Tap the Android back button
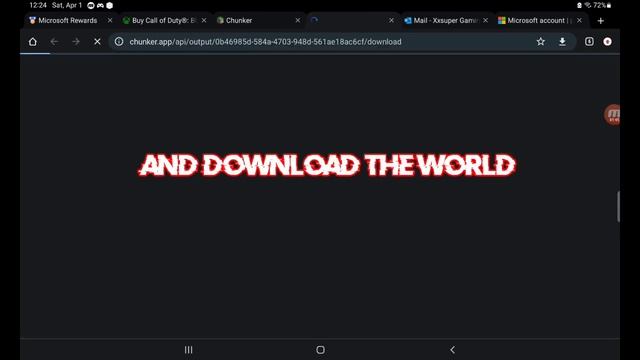This screenshot has height=360, width=640. coord(452,350)
